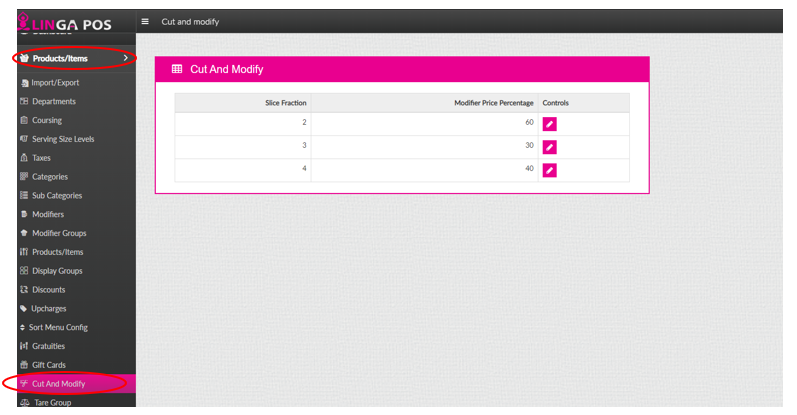
Task: Click the Sort Menu Config icon
Action: 22,327
